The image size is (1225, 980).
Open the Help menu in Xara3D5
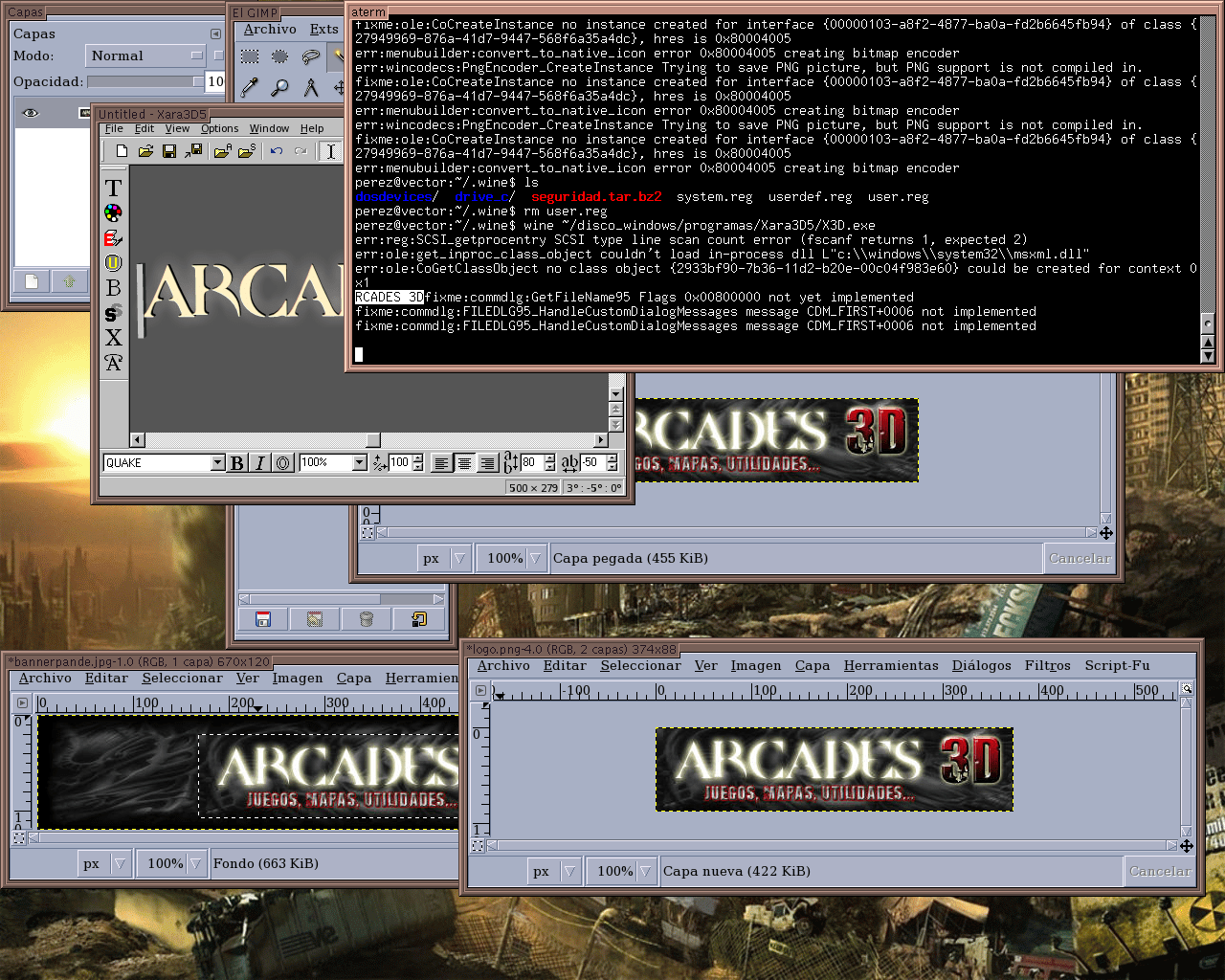[x=312, y=128]
